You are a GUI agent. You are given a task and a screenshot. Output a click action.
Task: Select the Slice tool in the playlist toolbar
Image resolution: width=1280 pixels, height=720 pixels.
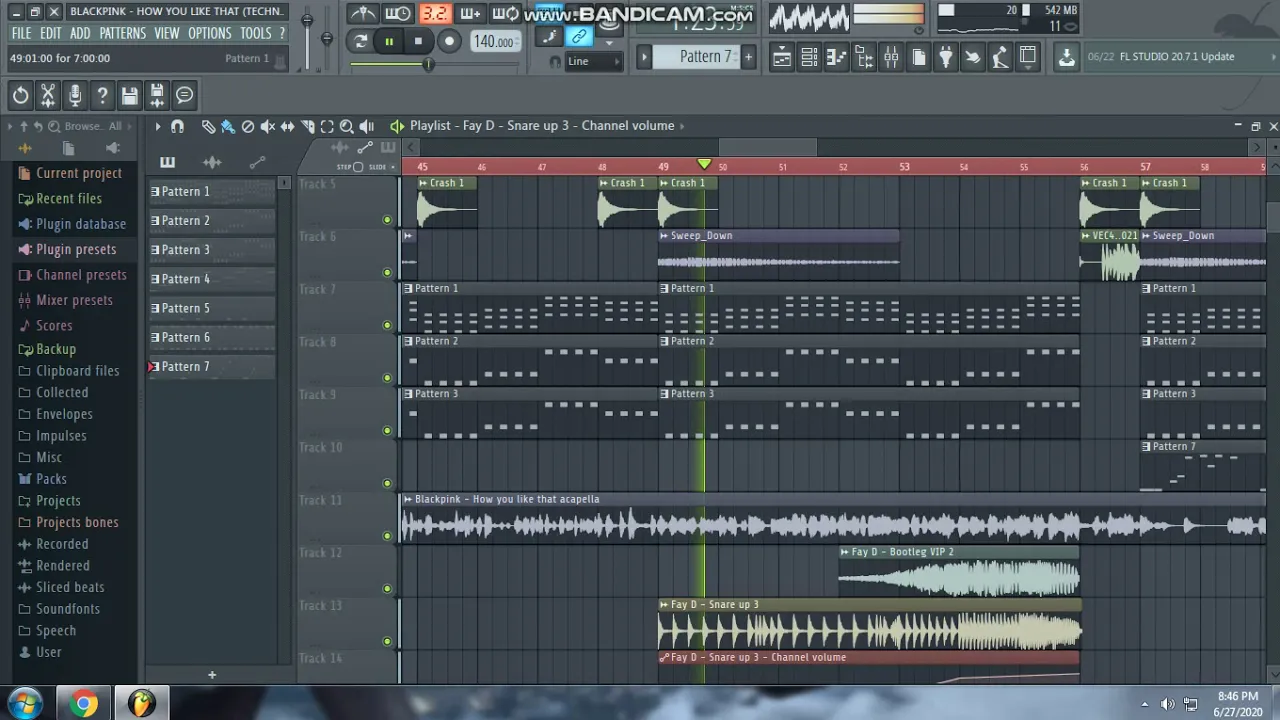click(307, 126)
